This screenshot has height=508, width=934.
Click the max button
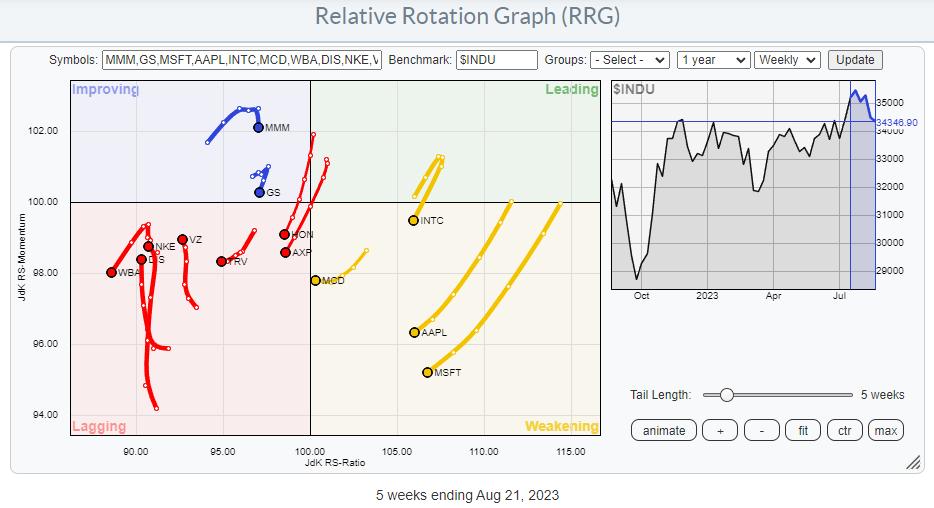885,430
